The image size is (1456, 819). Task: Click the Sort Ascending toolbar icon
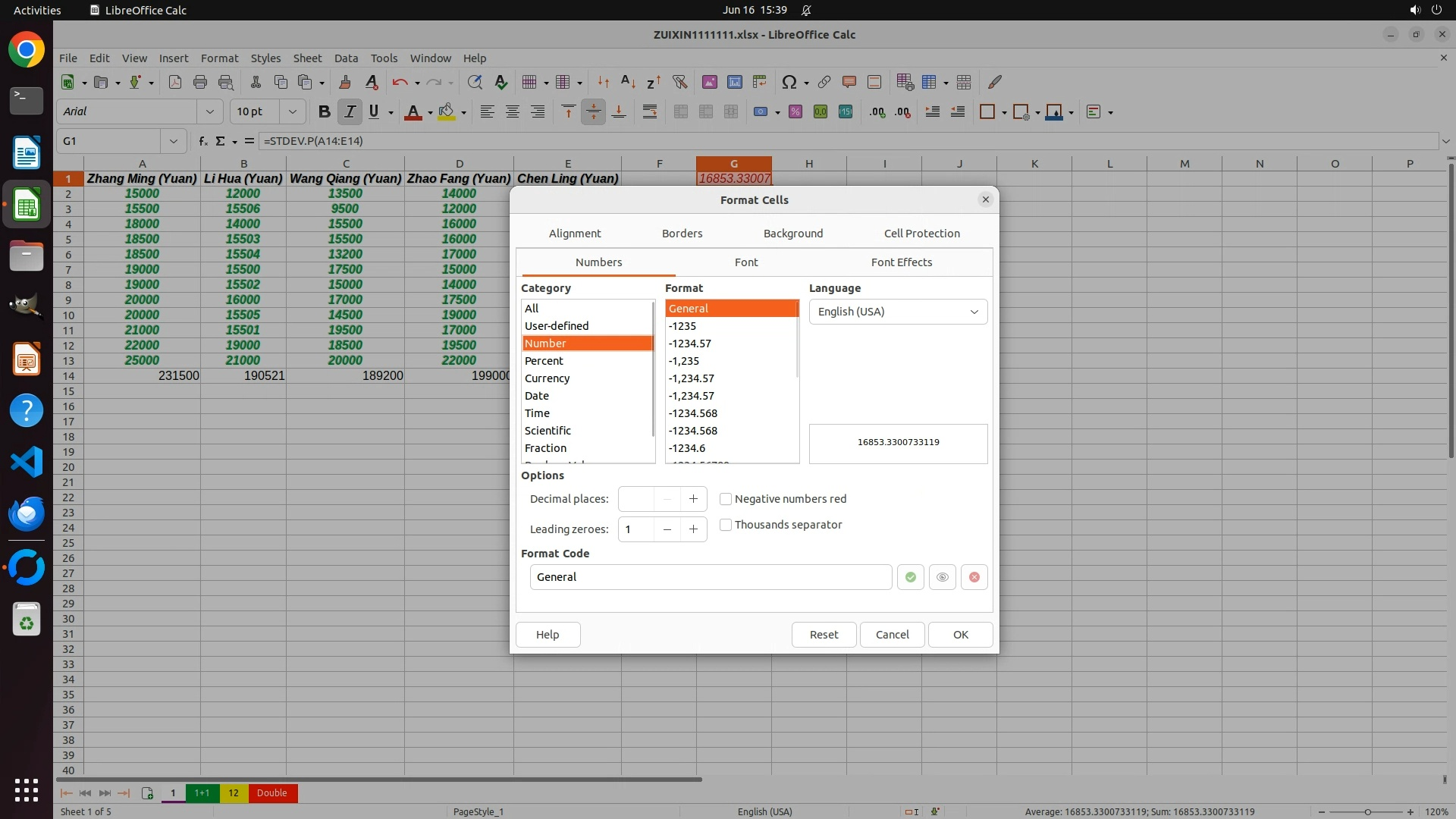point(628,82)
